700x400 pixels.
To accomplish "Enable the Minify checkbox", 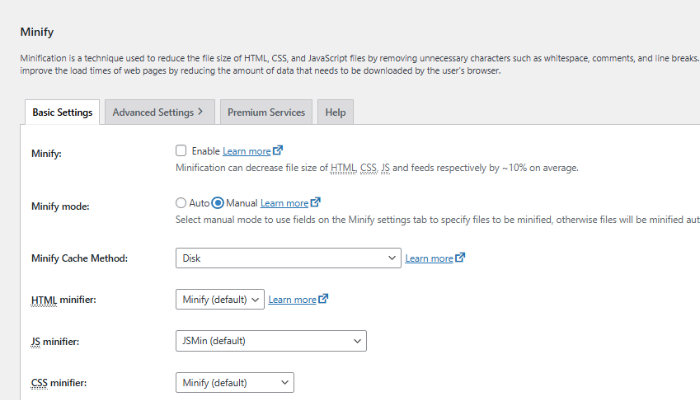I will (x=181, y=151).
